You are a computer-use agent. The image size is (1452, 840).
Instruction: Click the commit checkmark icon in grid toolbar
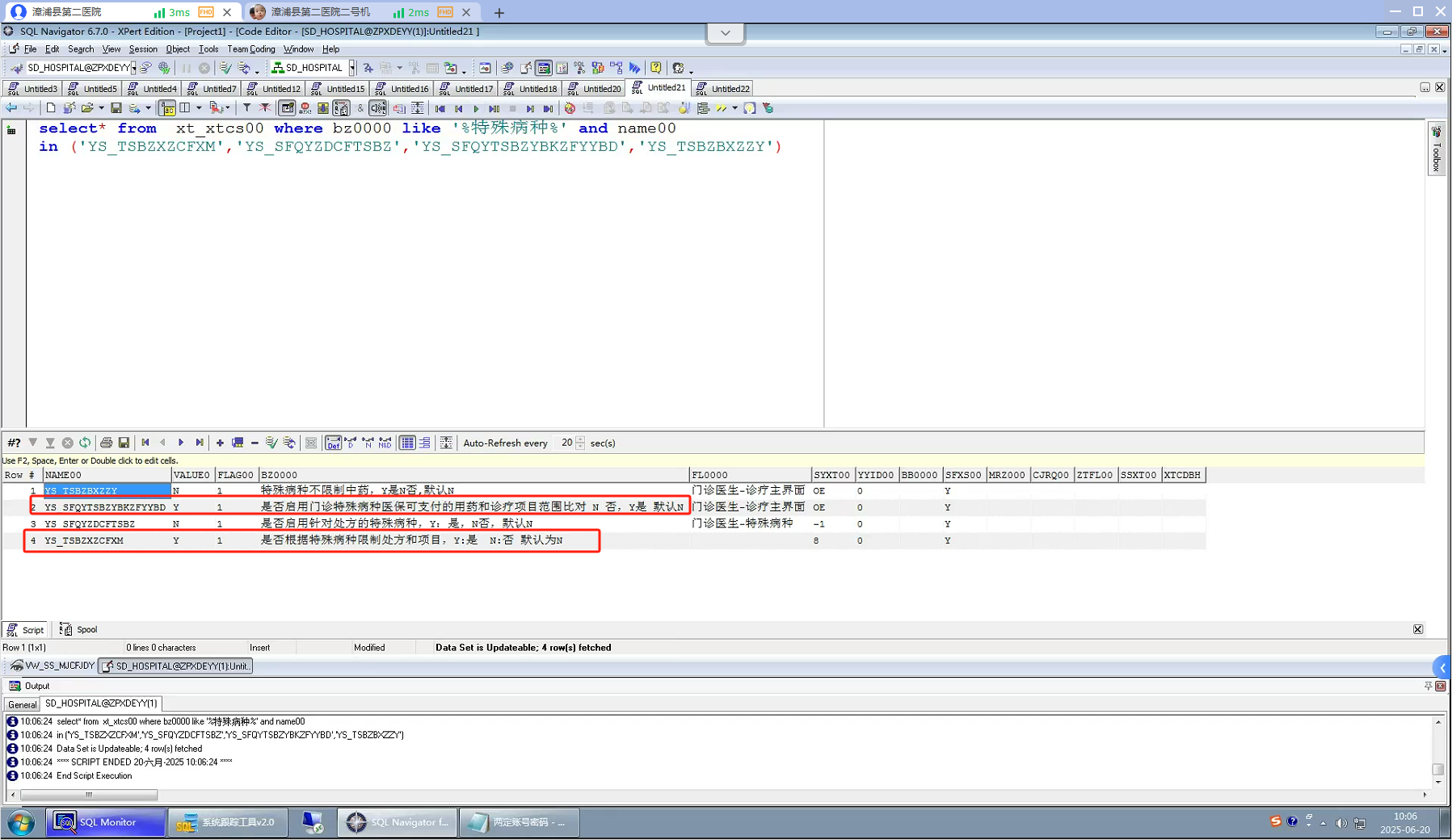tap(271, 443)
